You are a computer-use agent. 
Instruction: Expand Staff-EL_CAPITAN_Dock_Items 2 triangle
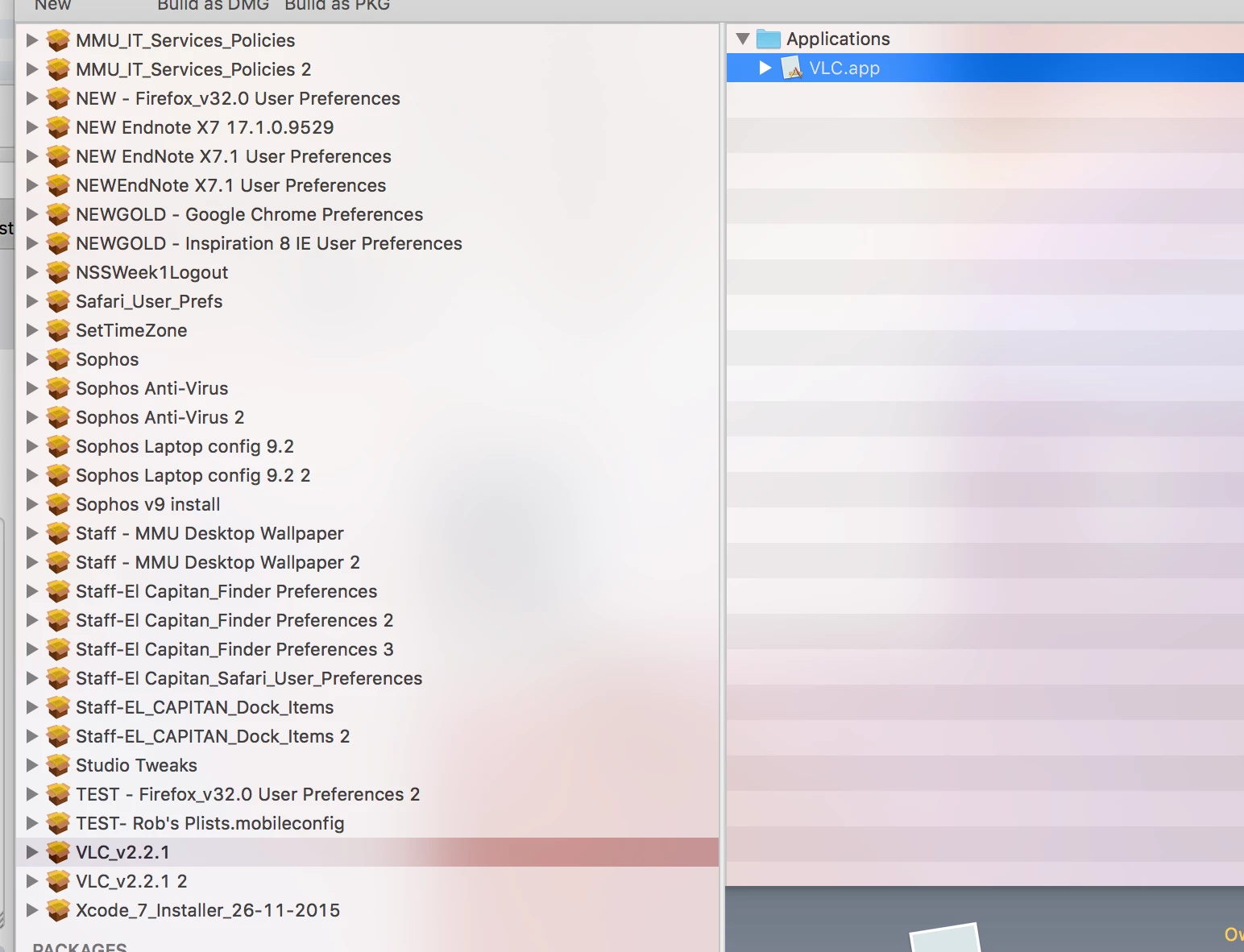pos(32,736)
